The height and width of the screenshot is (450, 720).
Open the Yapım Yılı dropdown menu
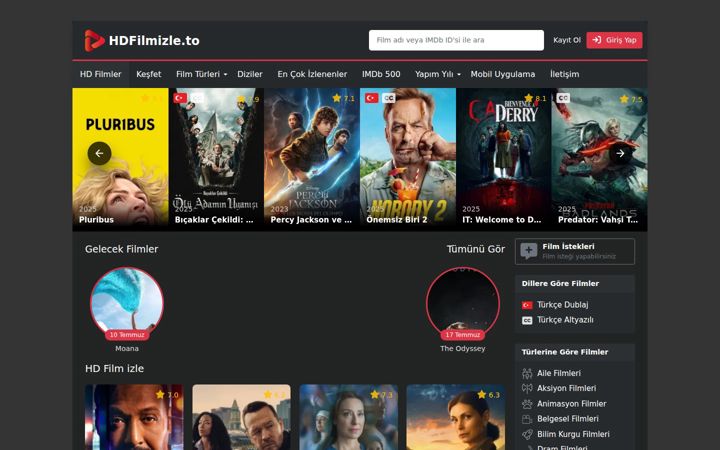[437, 74]
